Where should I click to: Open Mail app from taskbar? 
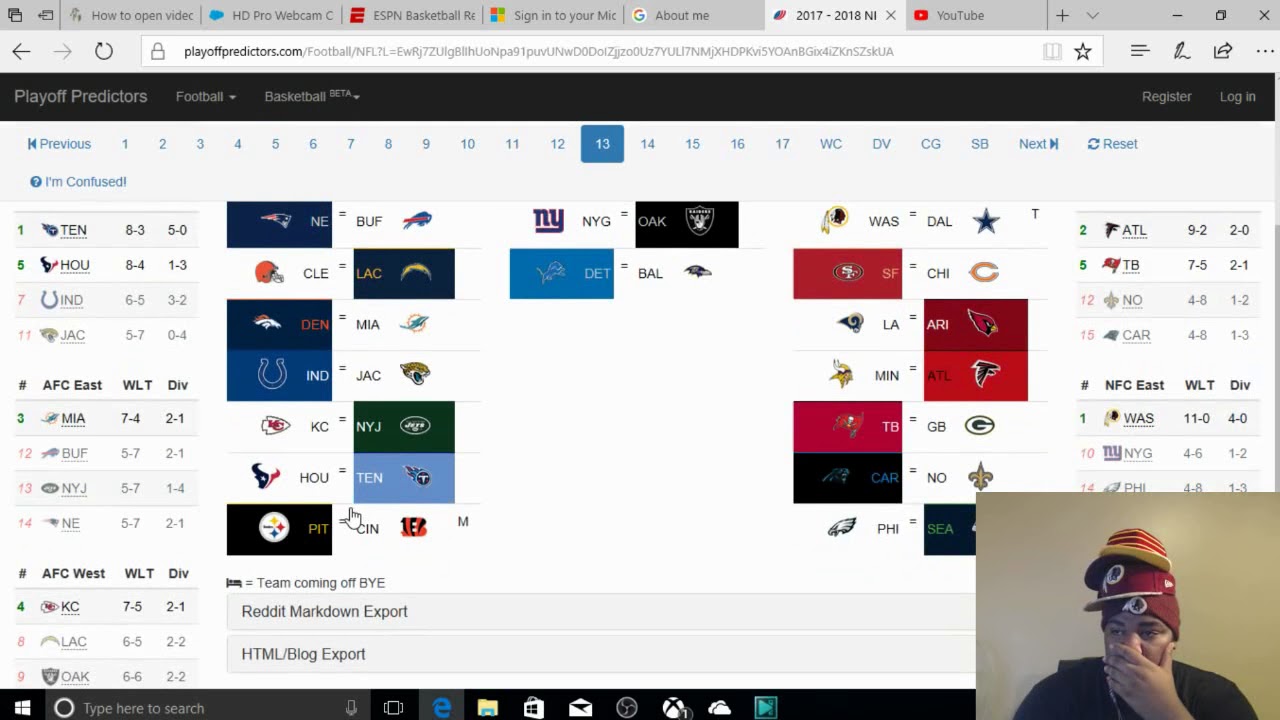(580, 708)
